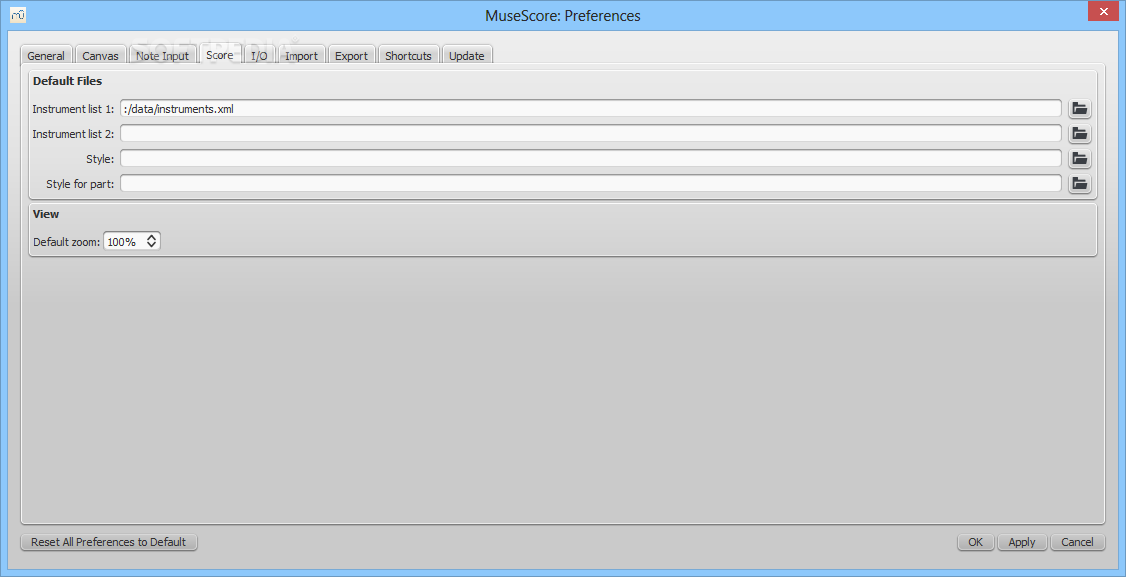The width and height of the screenshot is (1126, 577).
Task: Cancel the Preferences dialog
Action: [1077, 542]
